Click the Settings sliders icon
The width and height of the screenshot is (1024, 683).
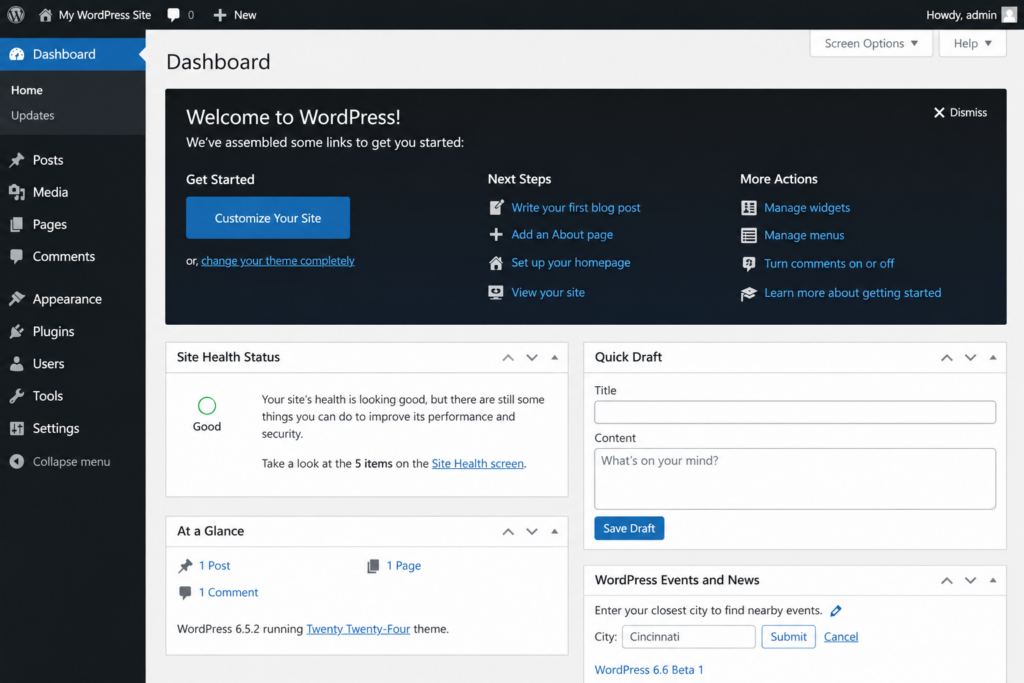(x=17, y=428)
